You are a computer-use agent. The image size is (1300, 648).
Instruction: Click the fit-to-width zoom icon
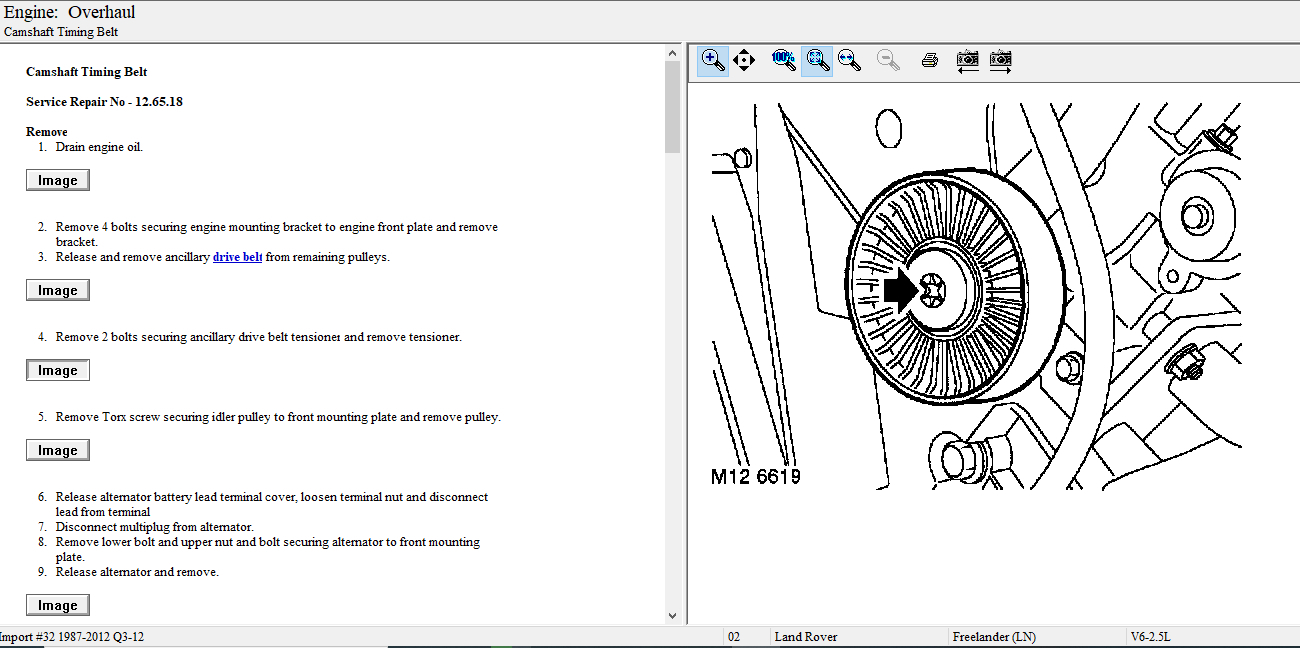pyautogui.click(x=849, y=60)
